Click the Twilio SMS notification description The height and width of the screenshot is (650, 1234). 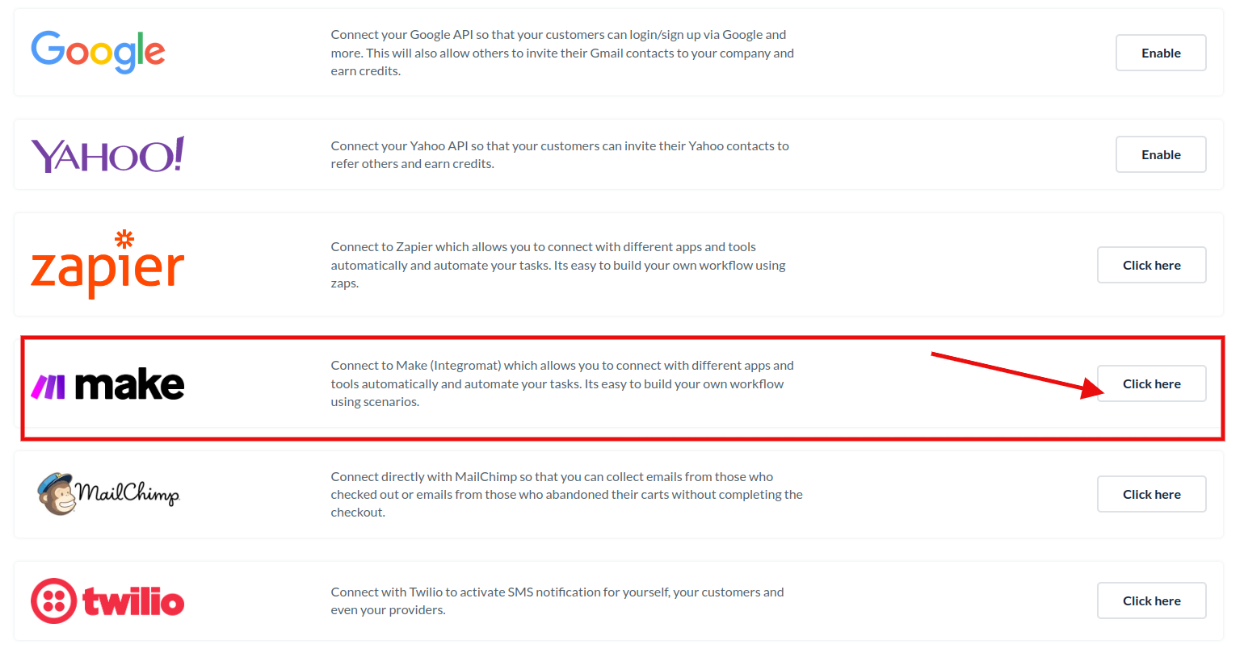[x=557, y=601]
